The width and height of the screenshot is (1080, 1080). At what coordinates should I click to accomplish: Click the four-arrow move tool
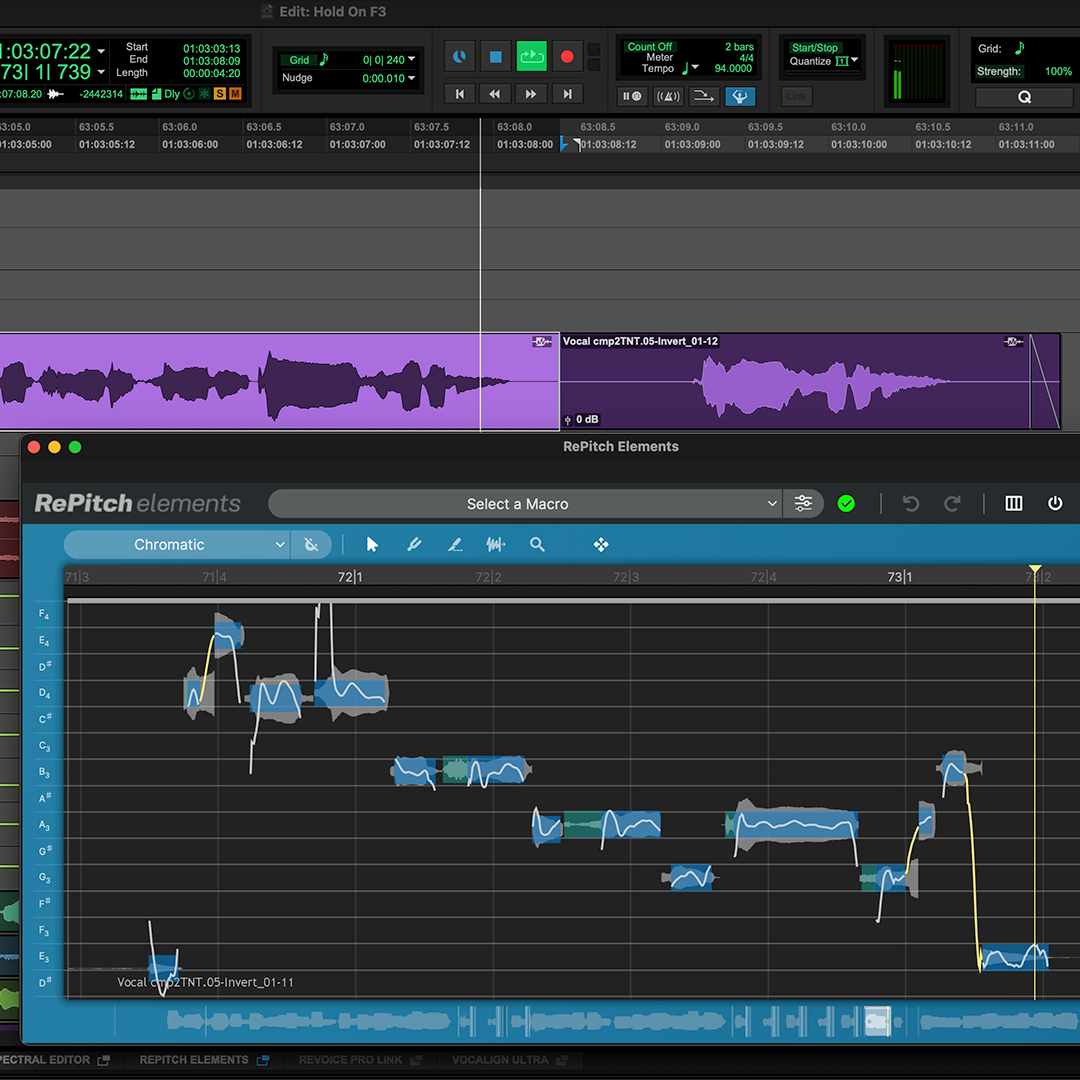(x=601, y=545)
